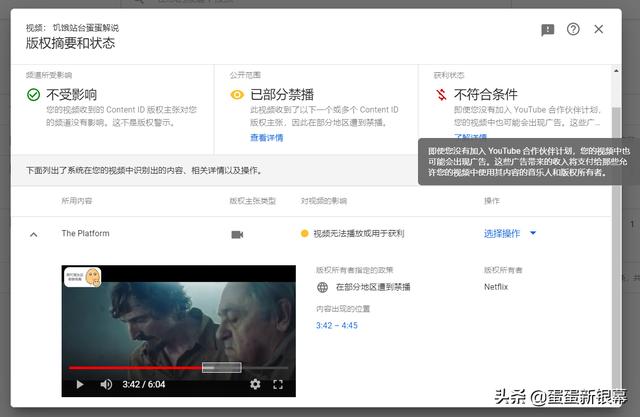Click the yellow eye icon beside 已部分禁播
This screenshot has height=417, width=640.
click(x=237, y=95)
